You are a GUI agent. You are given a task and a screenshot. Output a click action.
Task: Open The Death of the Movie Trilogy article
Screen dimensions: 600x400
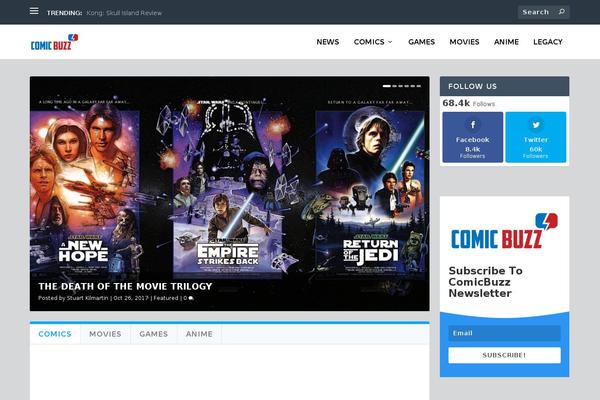(x=125, y=286)
